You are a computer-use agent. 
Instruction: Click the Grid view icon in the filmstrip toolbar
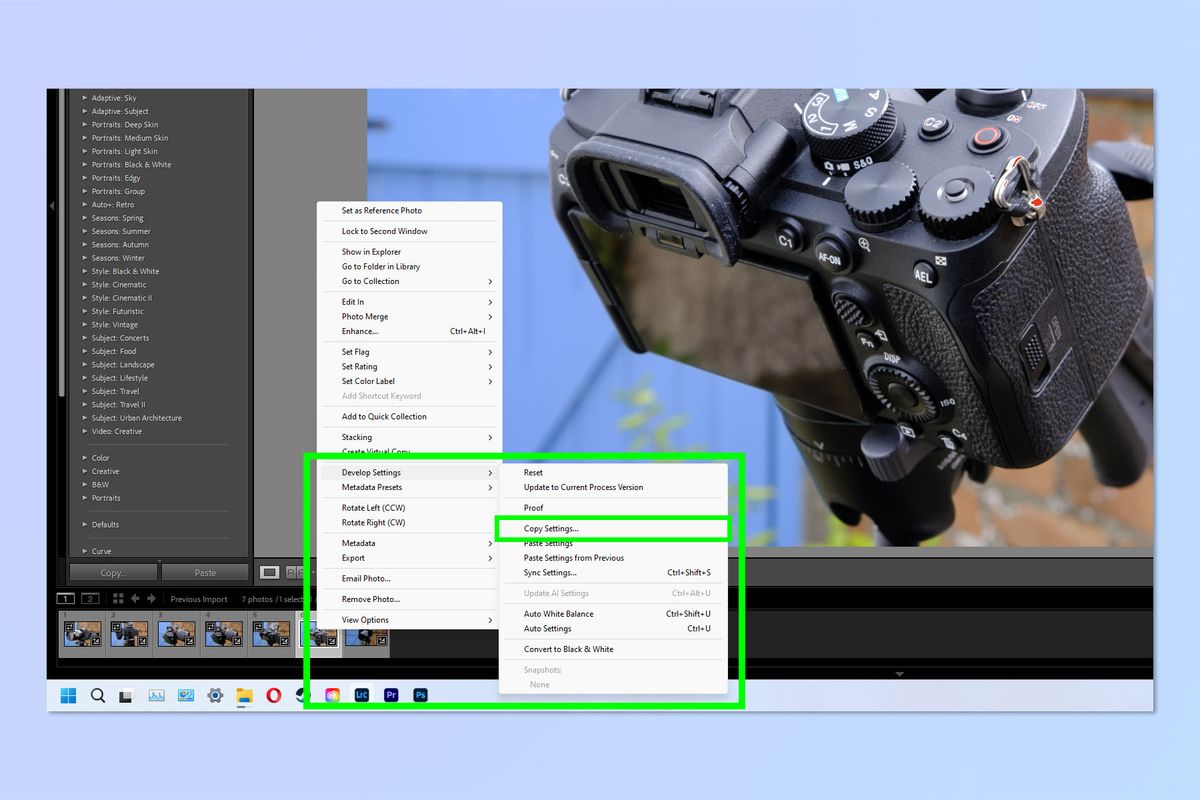click(117, 597)
